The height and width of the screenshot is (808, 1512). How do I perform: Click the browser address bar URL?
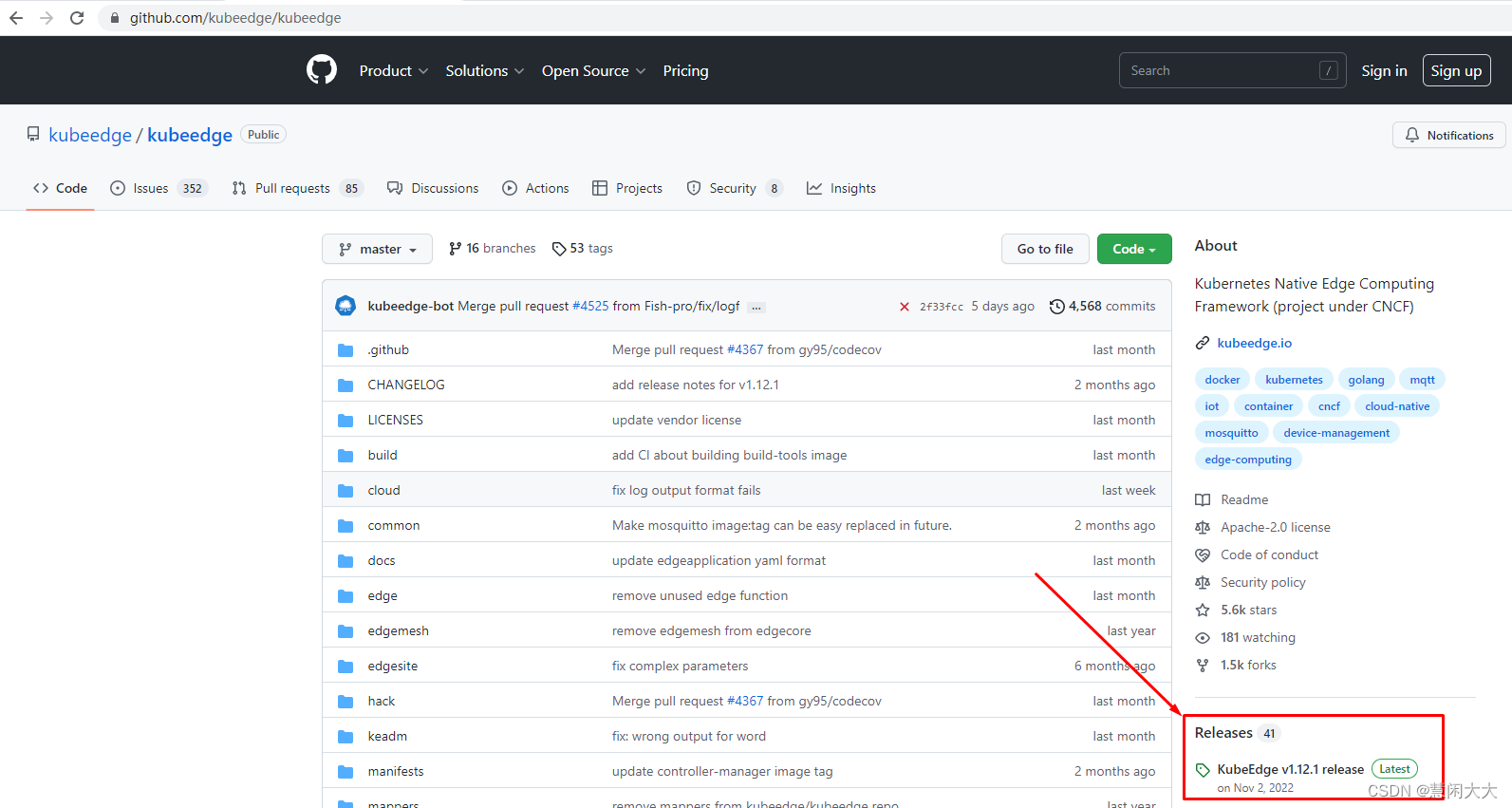point(235,18)
